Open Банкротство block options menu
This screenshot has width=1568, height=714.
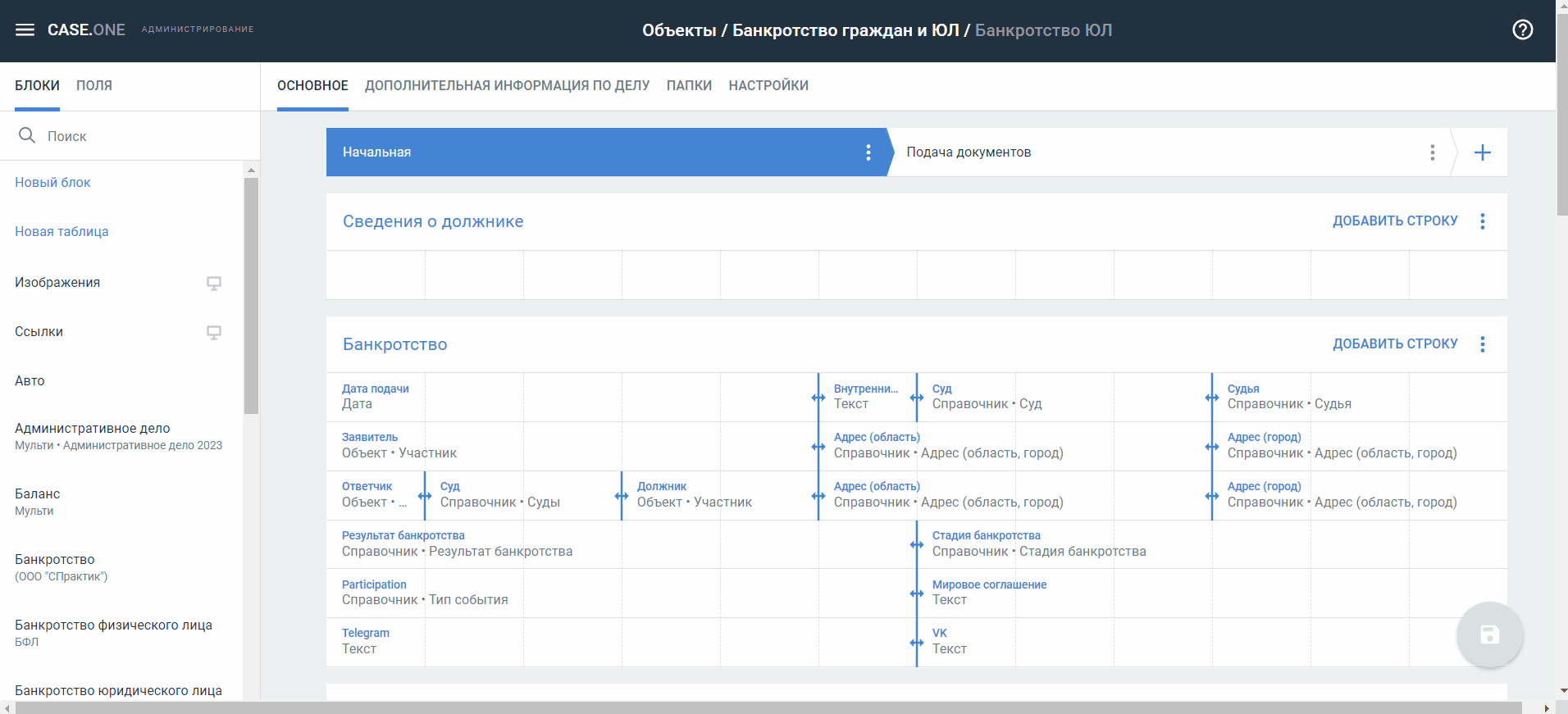[1482, 344]
